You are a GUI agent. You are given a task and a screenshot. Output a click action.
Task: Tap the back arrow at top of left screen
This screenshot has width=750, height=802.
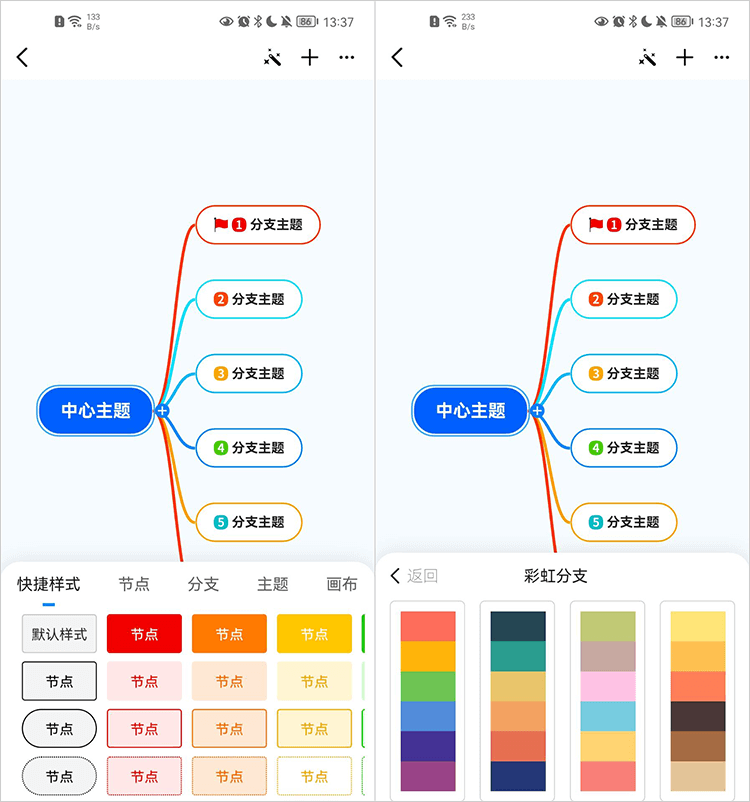23,58
